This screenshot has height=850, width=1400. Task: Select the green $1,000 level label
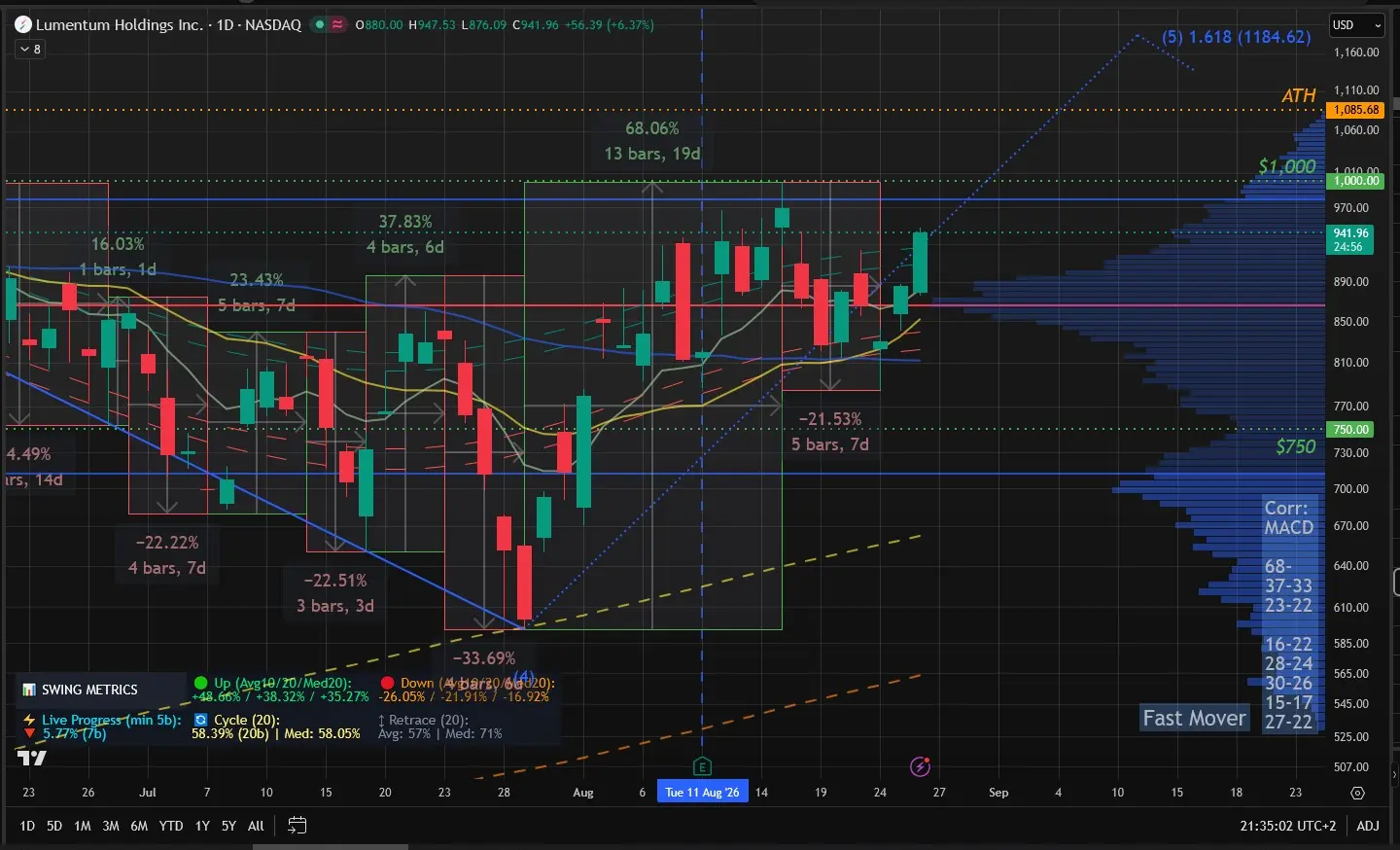1287,166
